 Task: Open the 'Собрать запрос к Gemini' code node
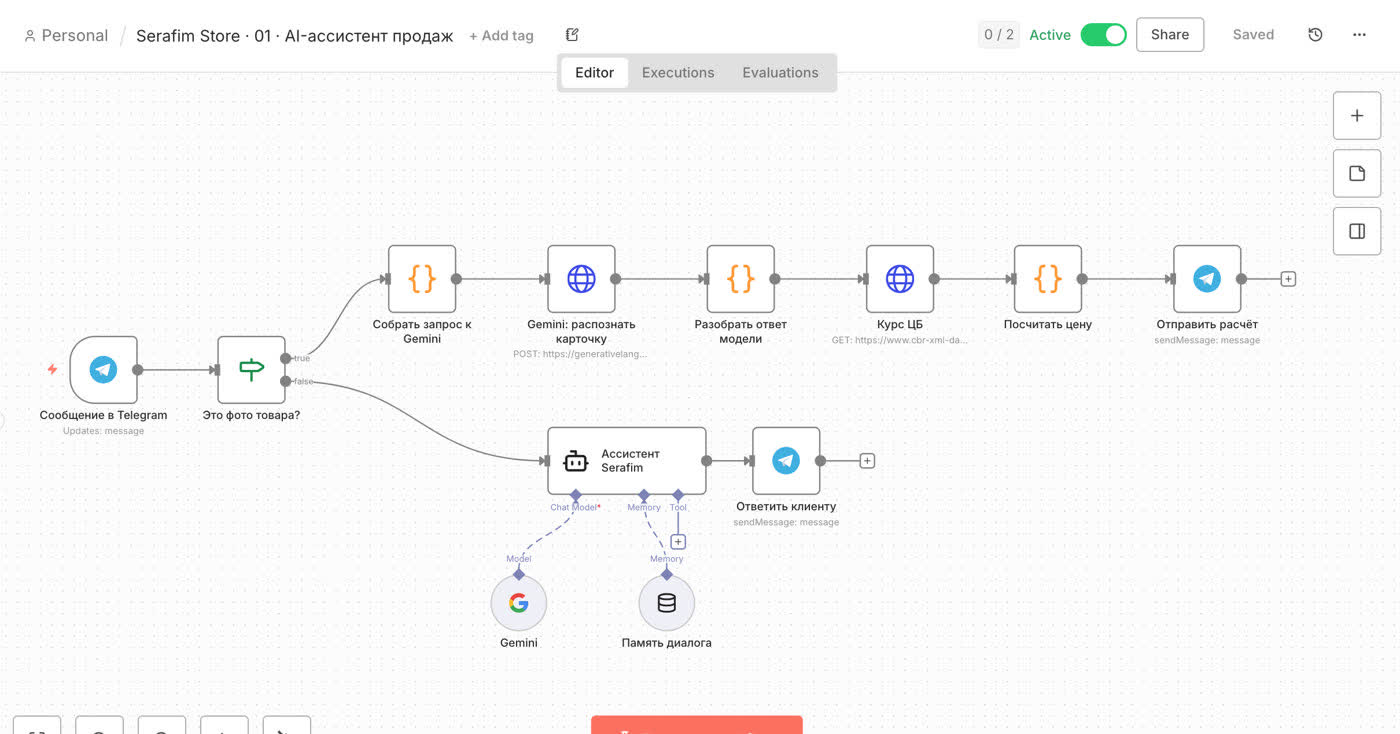pos(422,279)
